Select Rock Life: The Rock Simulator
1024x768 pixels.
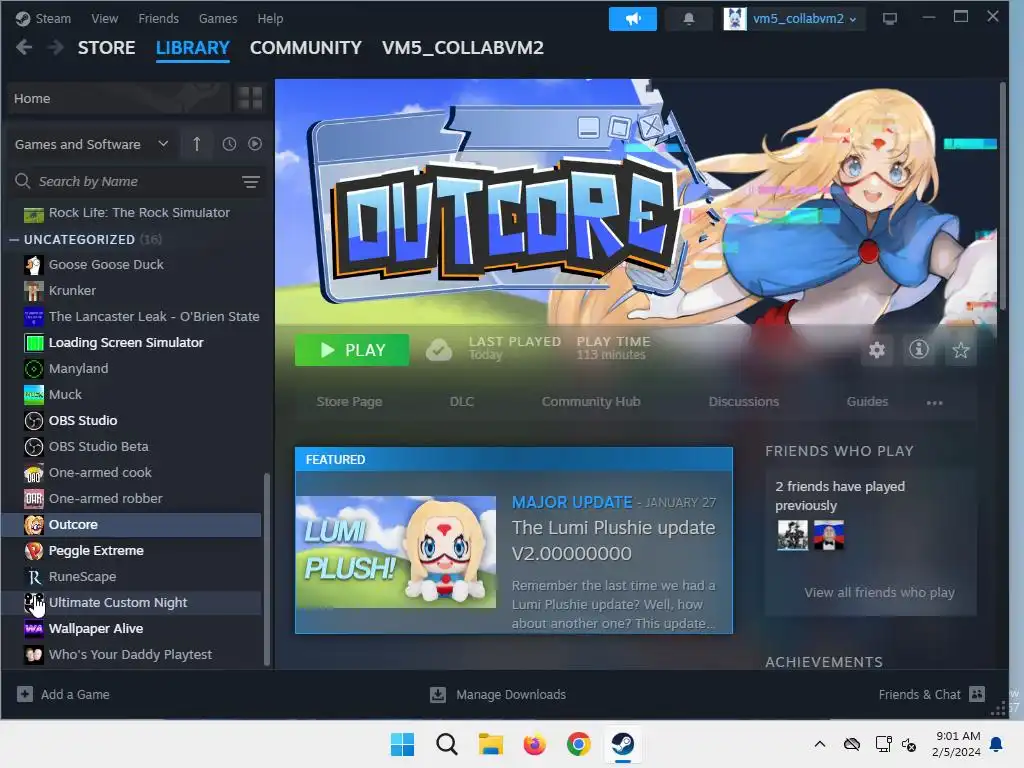coord(131,213)
